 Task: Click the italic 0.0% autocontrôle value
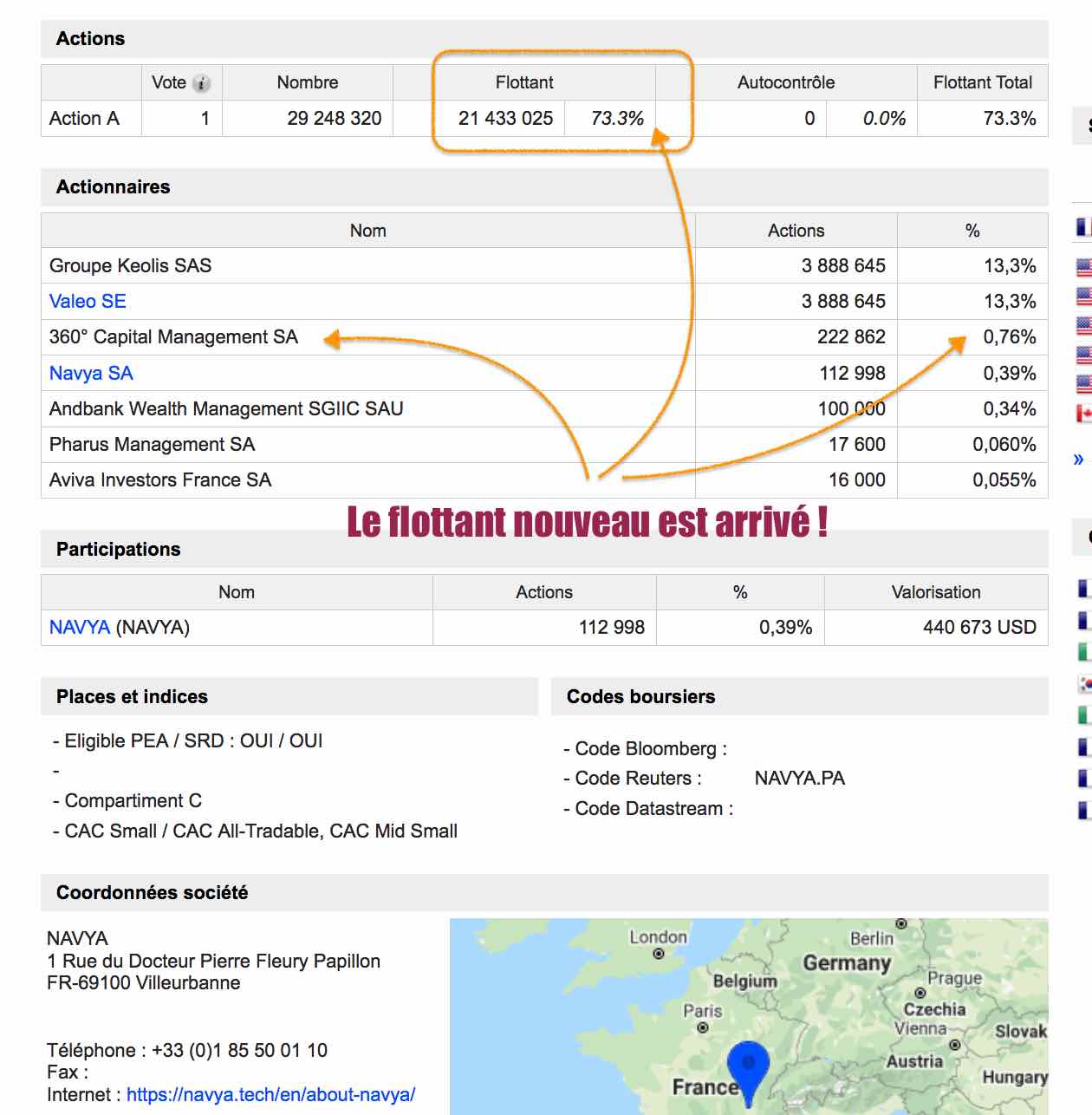[x=884, y=119]
